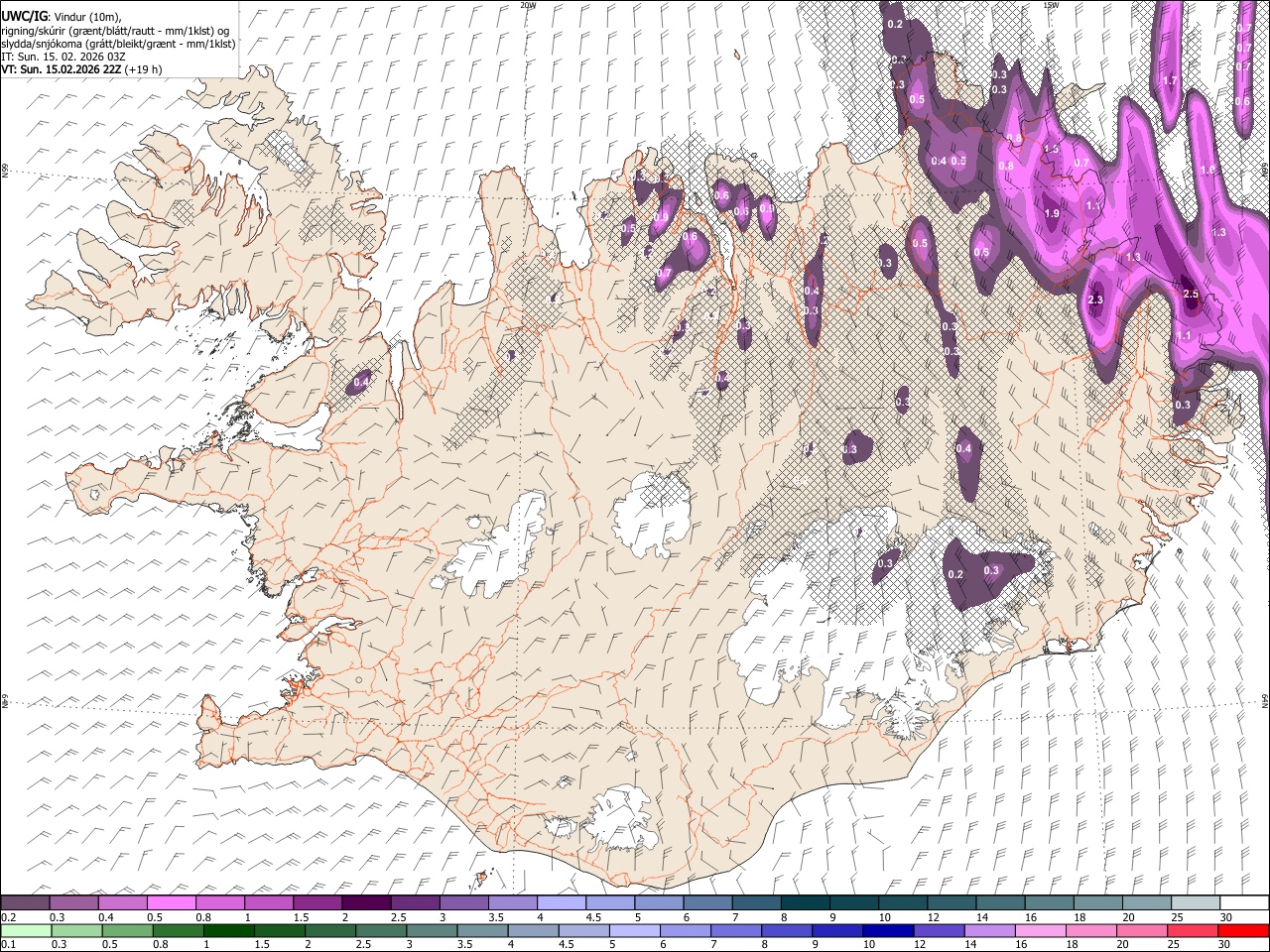This screenshot has height=952, width=1270.
Task: Click the dark purple 0.2–0.3 snow legend swatch
Action: coord(25,902)
